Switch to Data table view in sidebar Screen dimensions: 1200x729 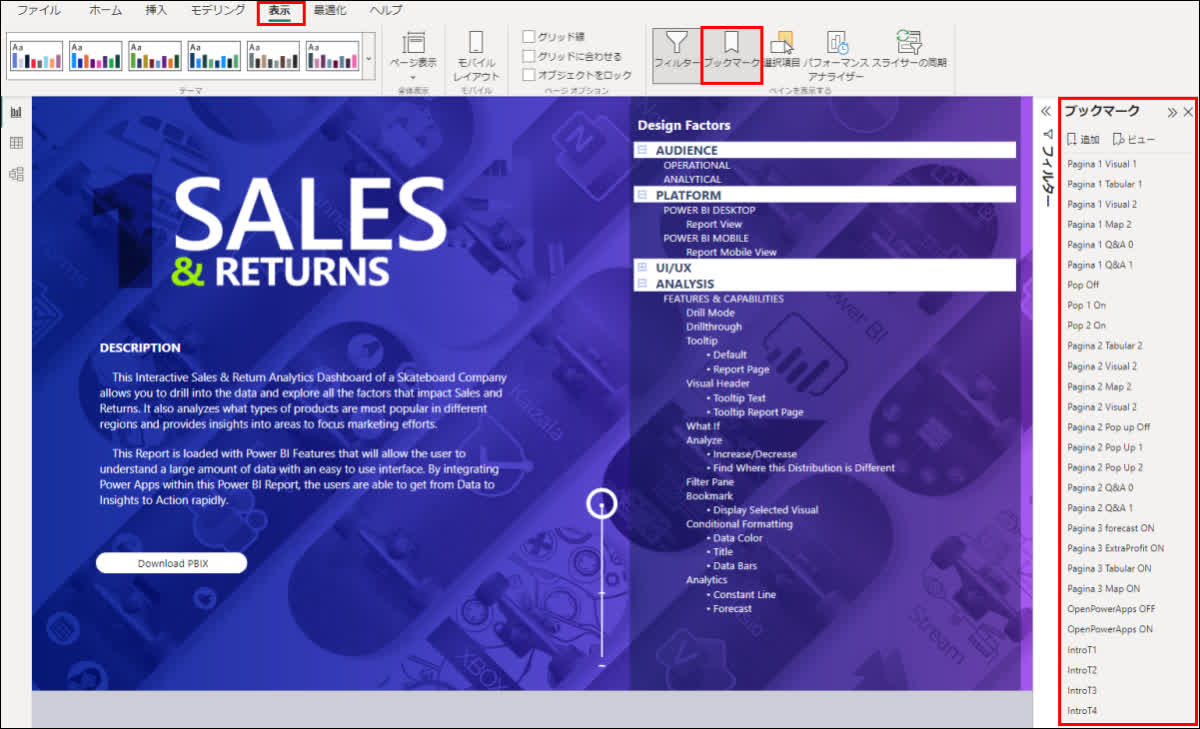coord(16,143)
